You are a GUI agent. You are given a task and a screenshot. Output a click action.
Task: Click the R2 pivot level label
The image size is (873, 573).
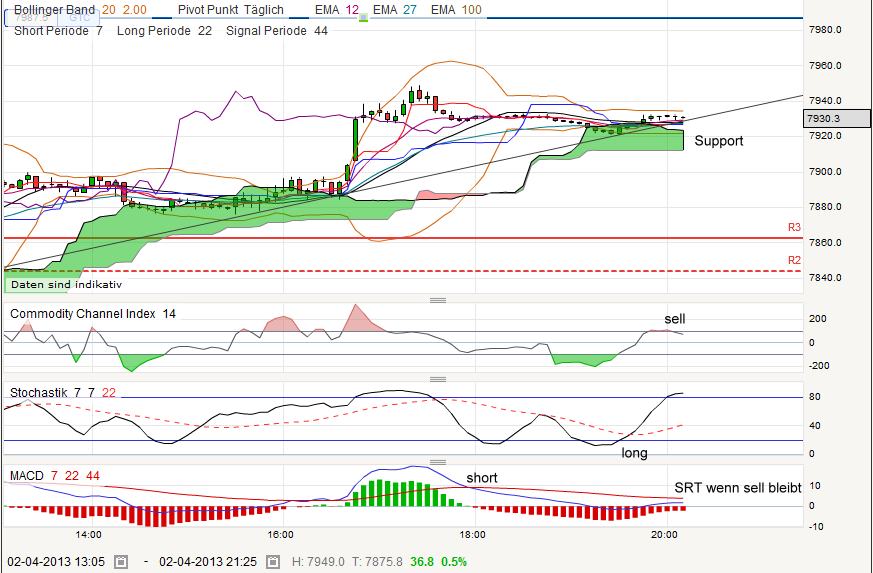pyautogui.click(x=794, y=260)
